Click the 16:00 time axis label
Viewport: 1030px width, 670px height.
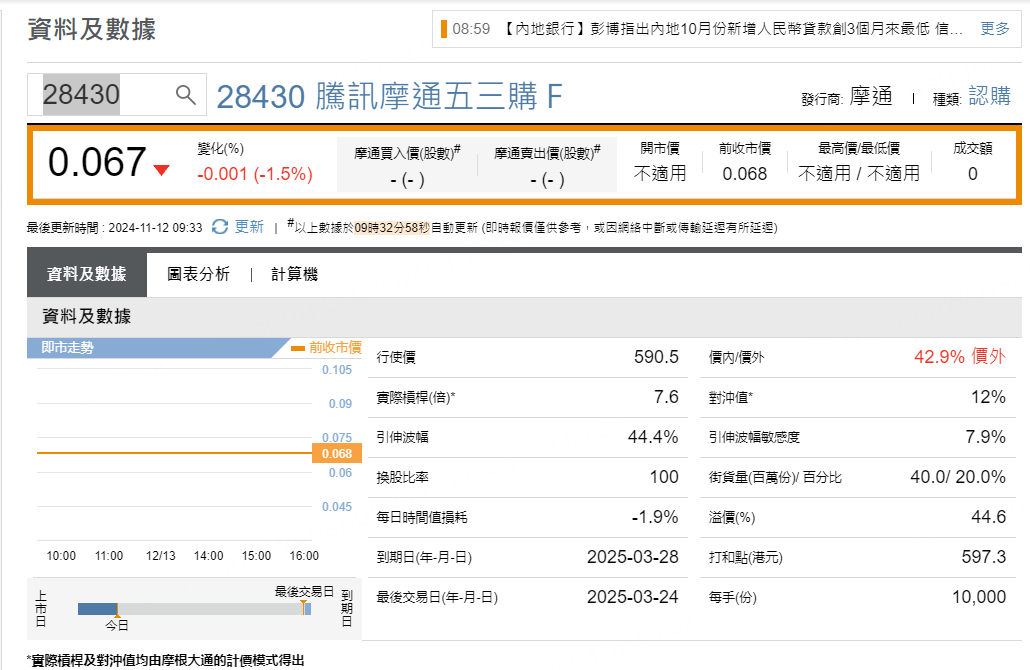pos(304,556)
